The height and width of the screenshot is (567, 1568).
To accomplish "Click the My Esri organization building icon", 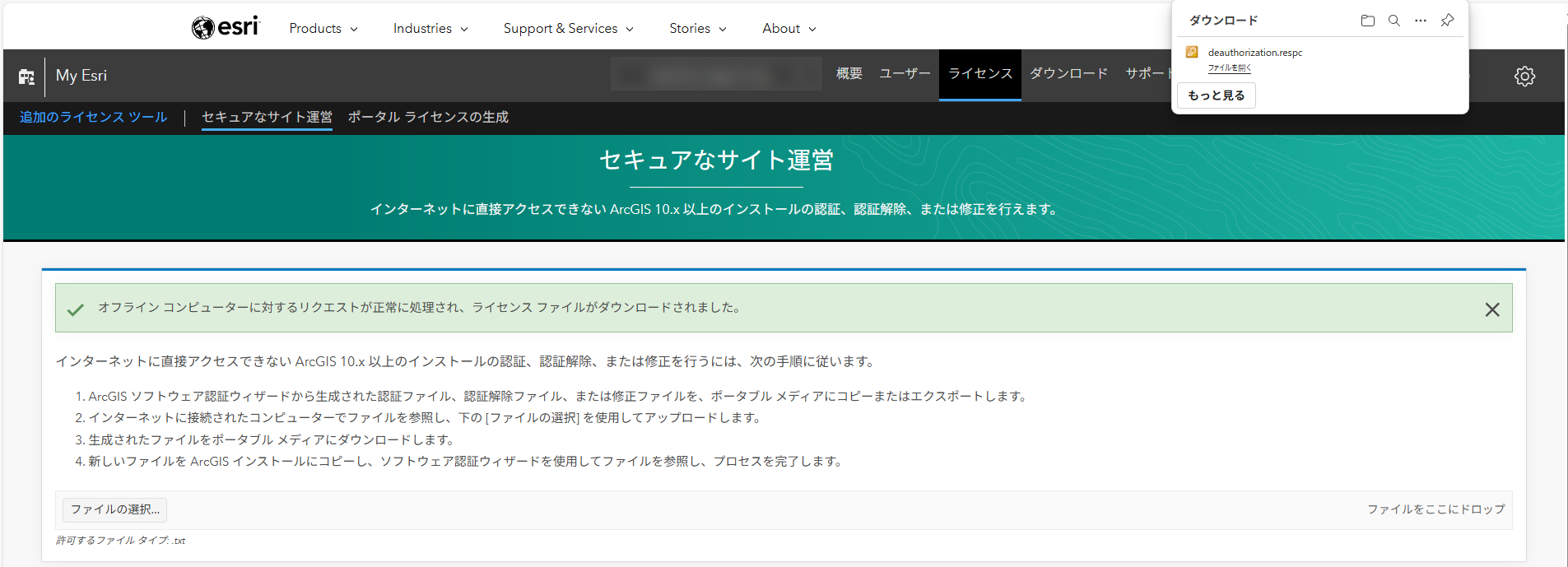I will point(26,77).
